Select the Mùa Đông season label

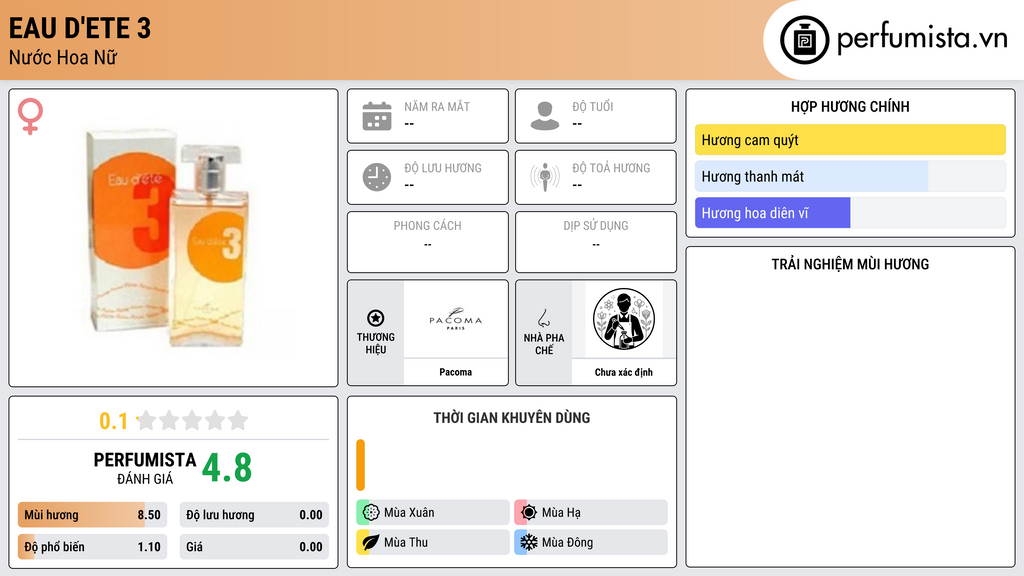coord(568,542)
